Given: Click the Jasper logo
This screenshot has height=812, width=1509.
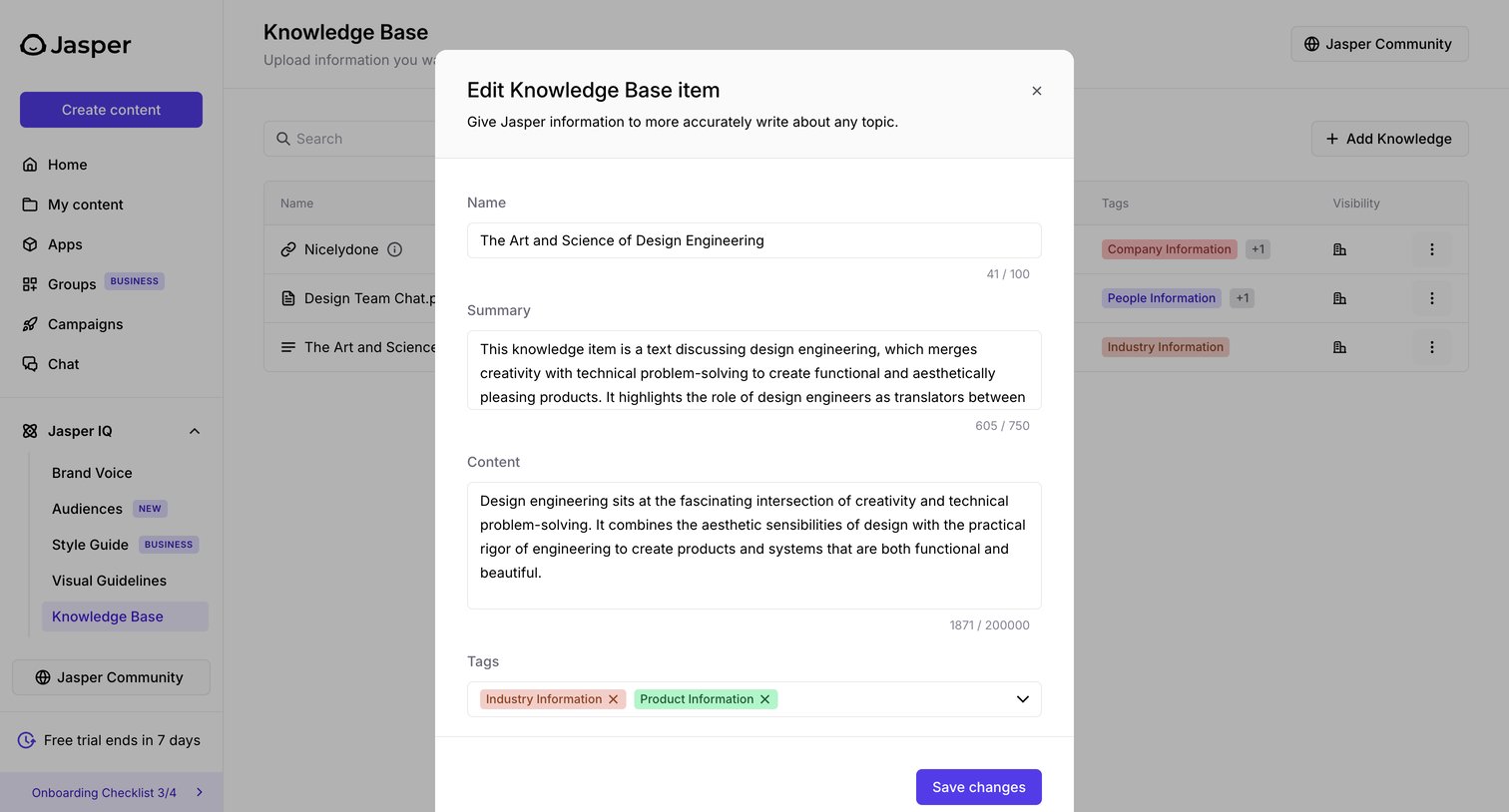Looking at the screenshot, I should point(76,45).
